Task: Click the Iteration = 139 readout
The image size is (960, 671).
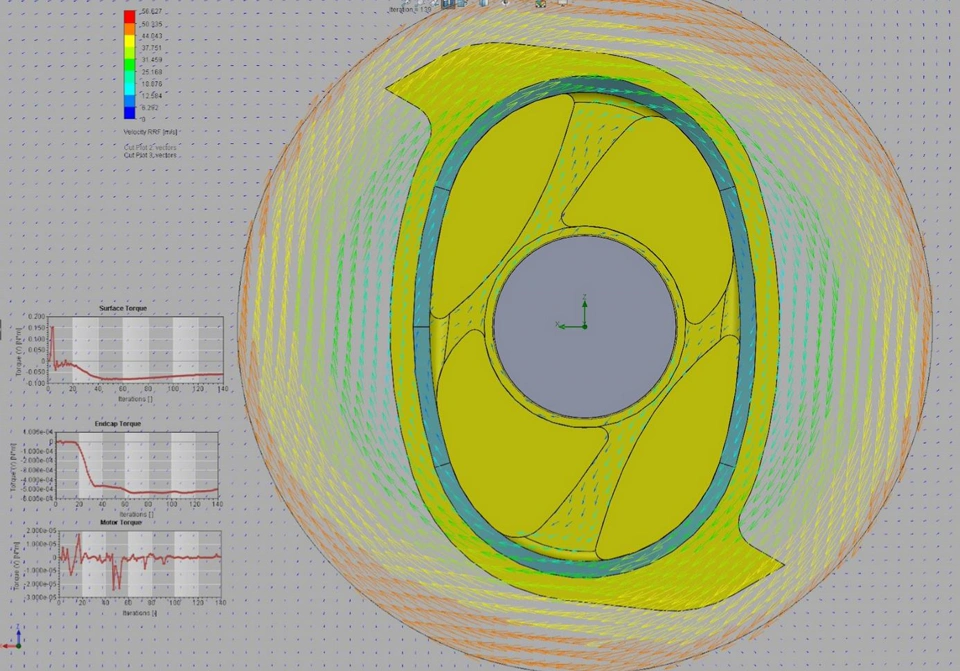Action: pyautogui.click(x=410, y=10)
